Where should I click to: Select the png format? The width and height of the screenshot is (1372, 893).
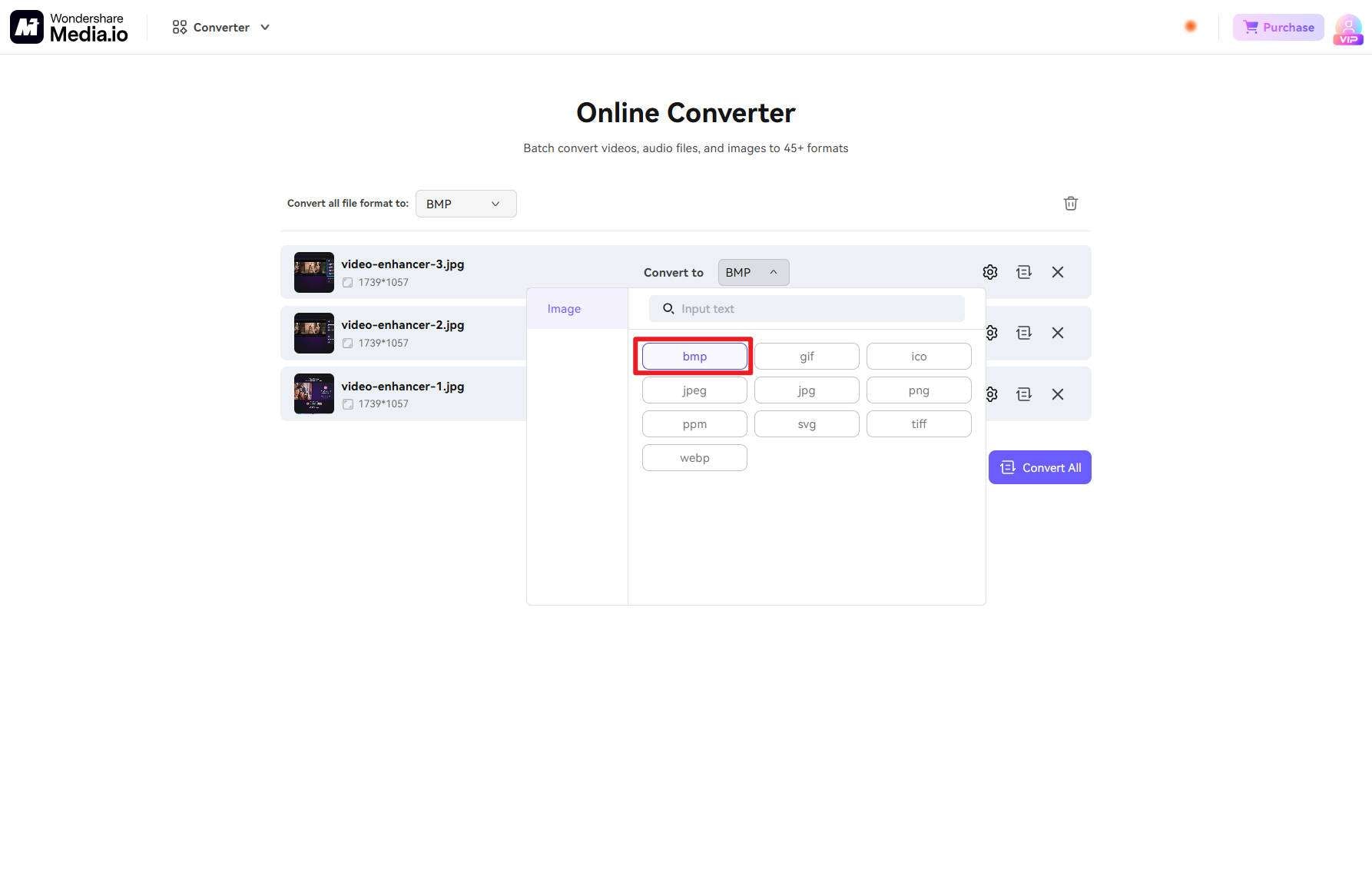(919, 390)
